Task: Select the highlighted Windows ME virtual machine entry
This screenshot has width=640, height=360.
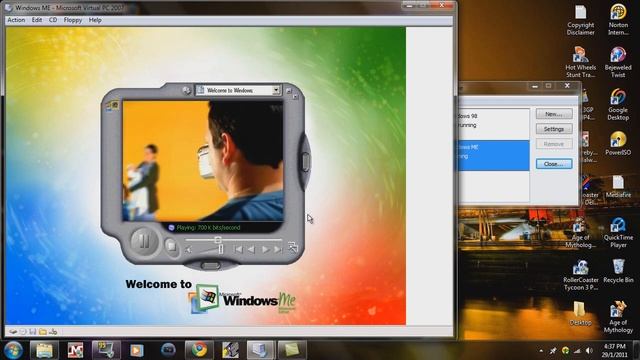Action: 493,156
